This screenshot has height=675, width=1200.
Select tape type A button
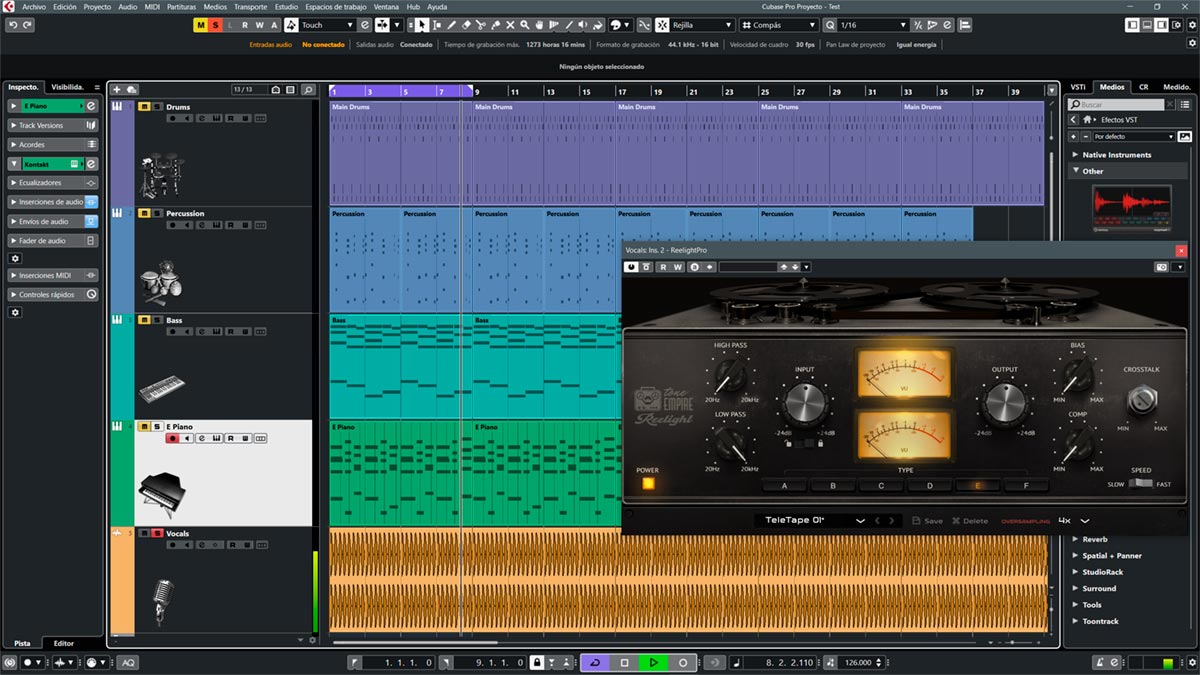click(x=785, y=486)
